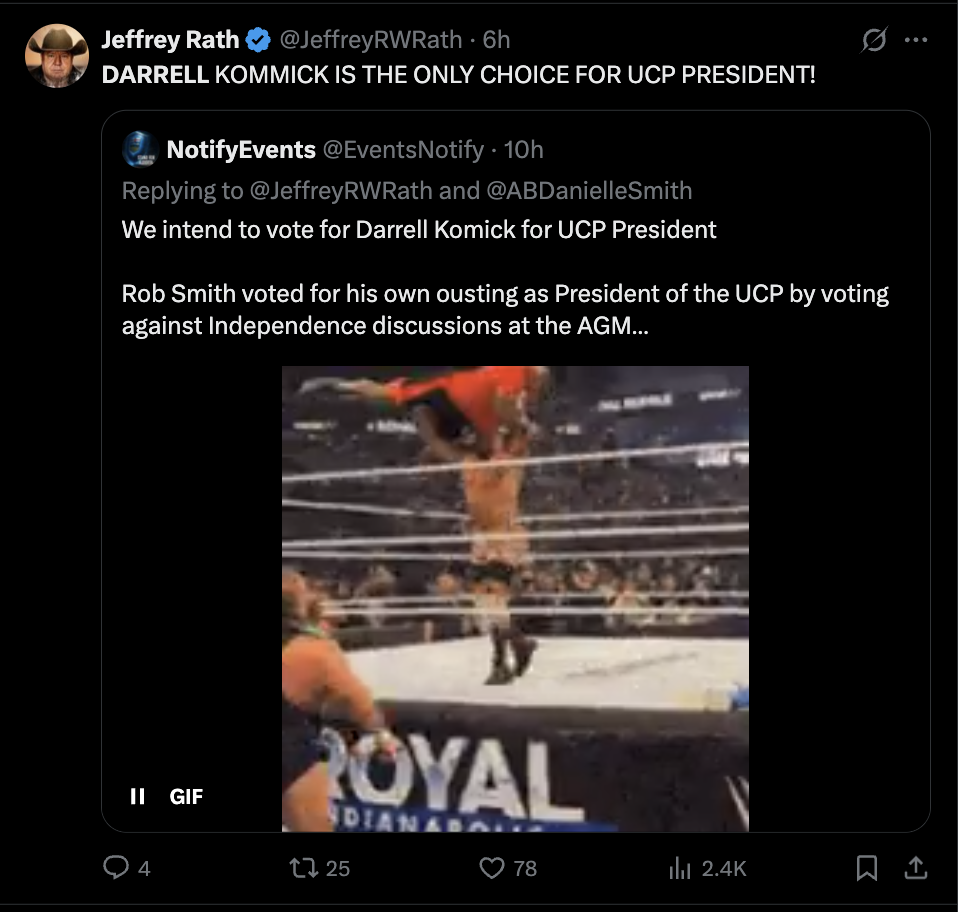958x912 pixels.
Task: Open view analytics bar chart icon
Action: [x=680, y=868]
